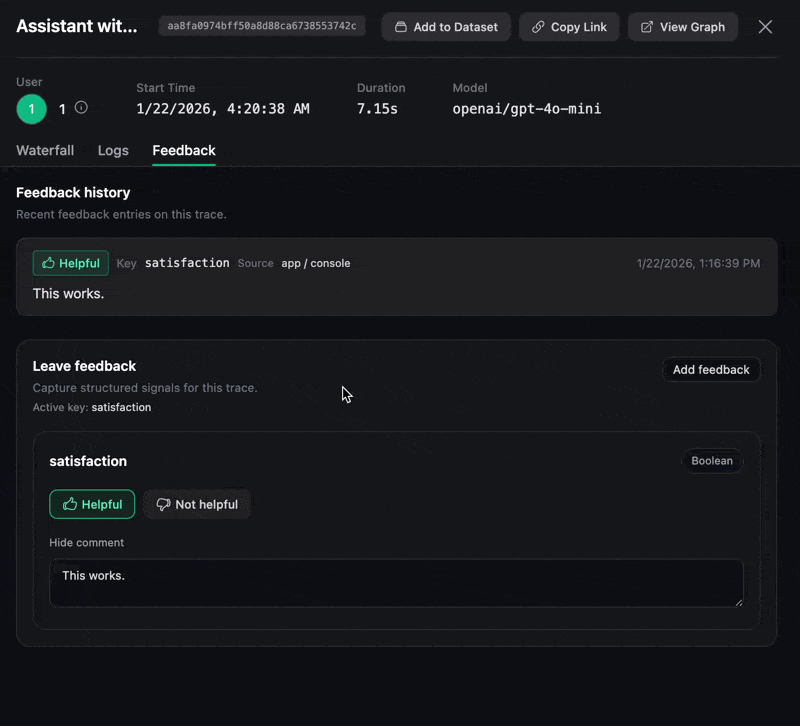Click the Helpful badge in feedback history

71,263
